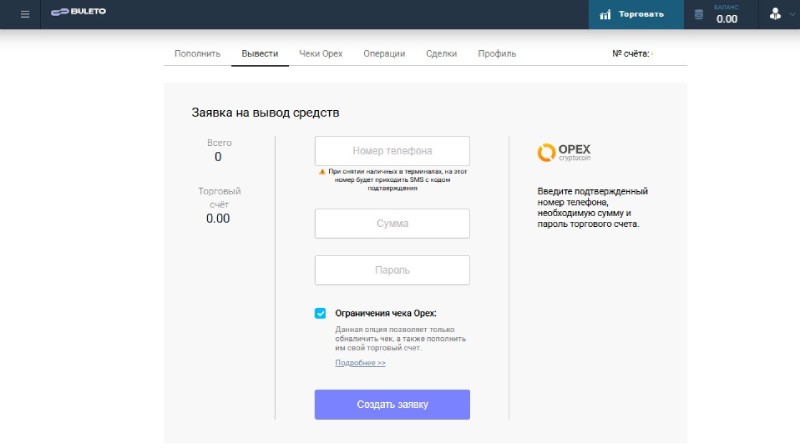Click the 0.00 value under Торговый счёт
Screen dimensions: 800x448
[x=218, y=218]
